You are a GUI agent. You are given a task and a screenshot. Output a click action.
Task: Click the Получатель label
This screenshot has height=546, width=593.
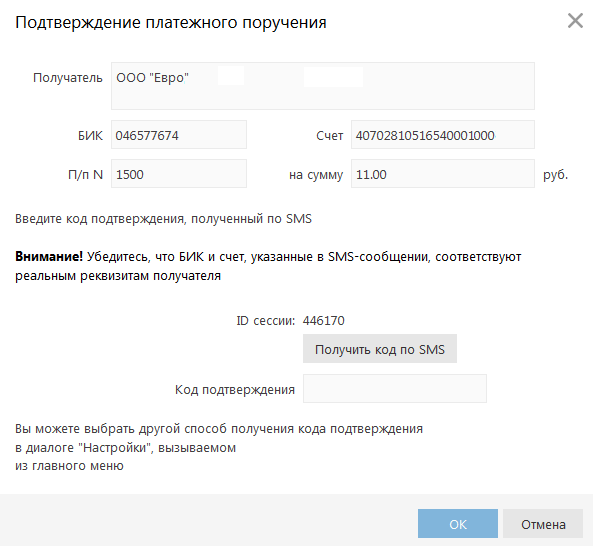pos(68,78)
